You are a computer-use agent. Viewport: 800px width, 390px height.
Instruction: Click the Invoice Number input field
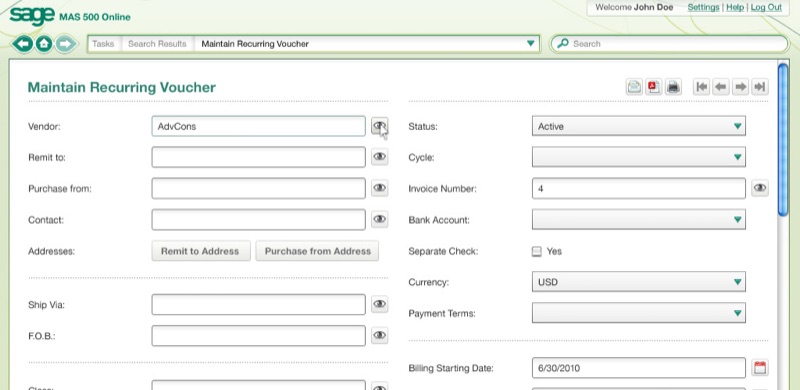[638, 188]
